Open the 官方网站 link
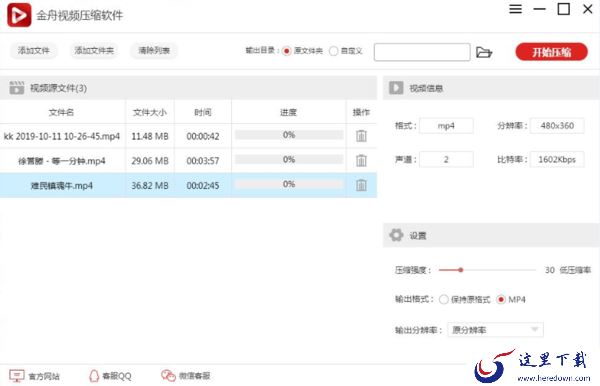600x386 pixels. click(x=44, y=376)
